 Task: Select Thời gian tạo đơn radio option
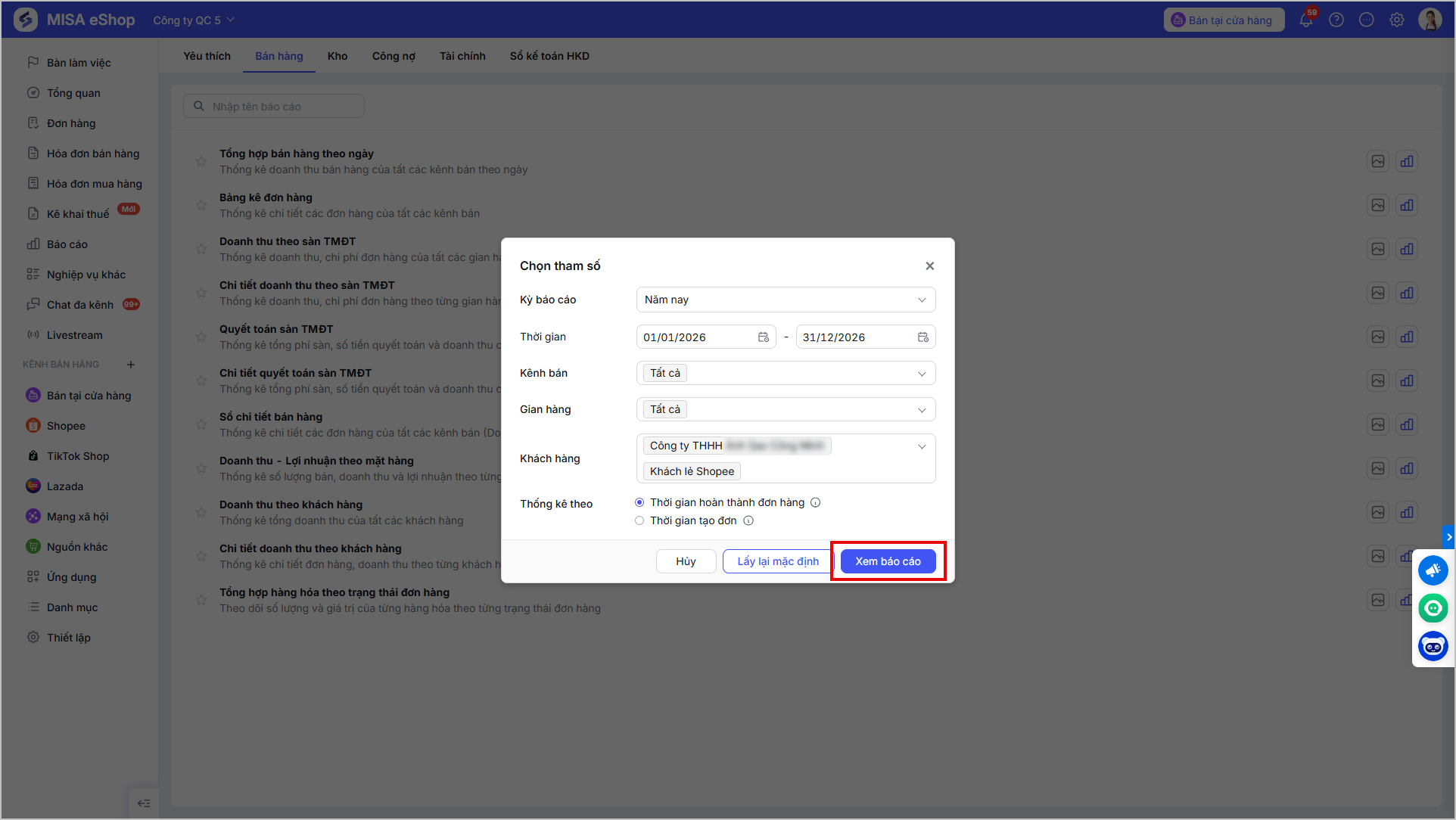tap(639, 520)
